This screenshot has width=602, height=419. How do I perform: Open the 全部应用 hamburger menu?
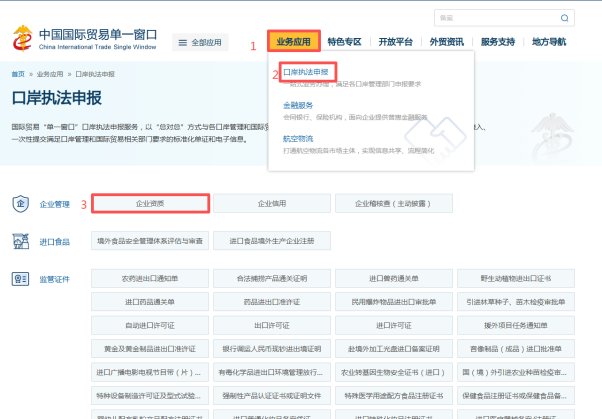click(x=200, y=42)
